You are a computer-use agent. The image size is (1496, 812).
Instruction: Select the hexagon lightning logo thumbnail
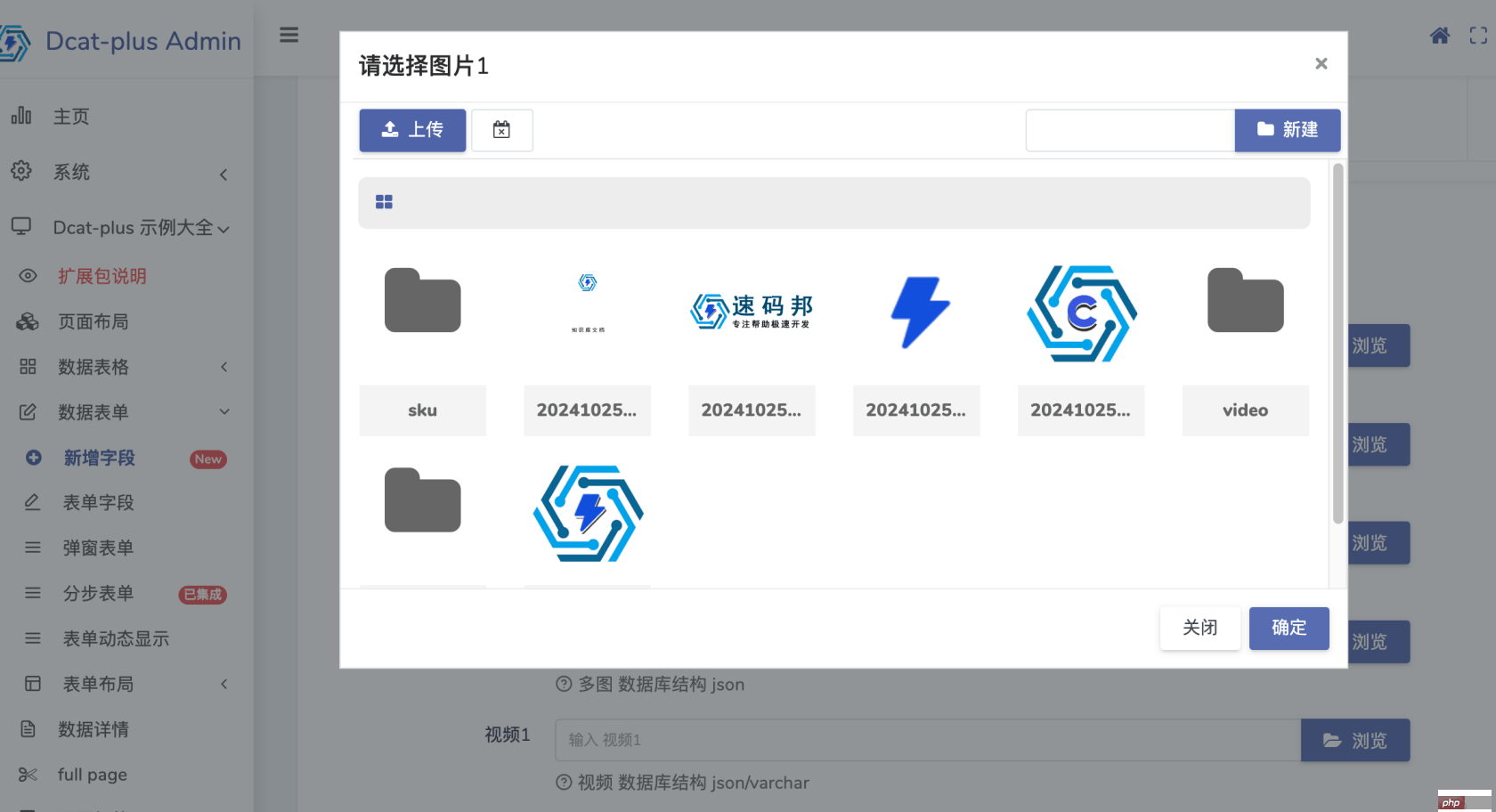point(588,513)
